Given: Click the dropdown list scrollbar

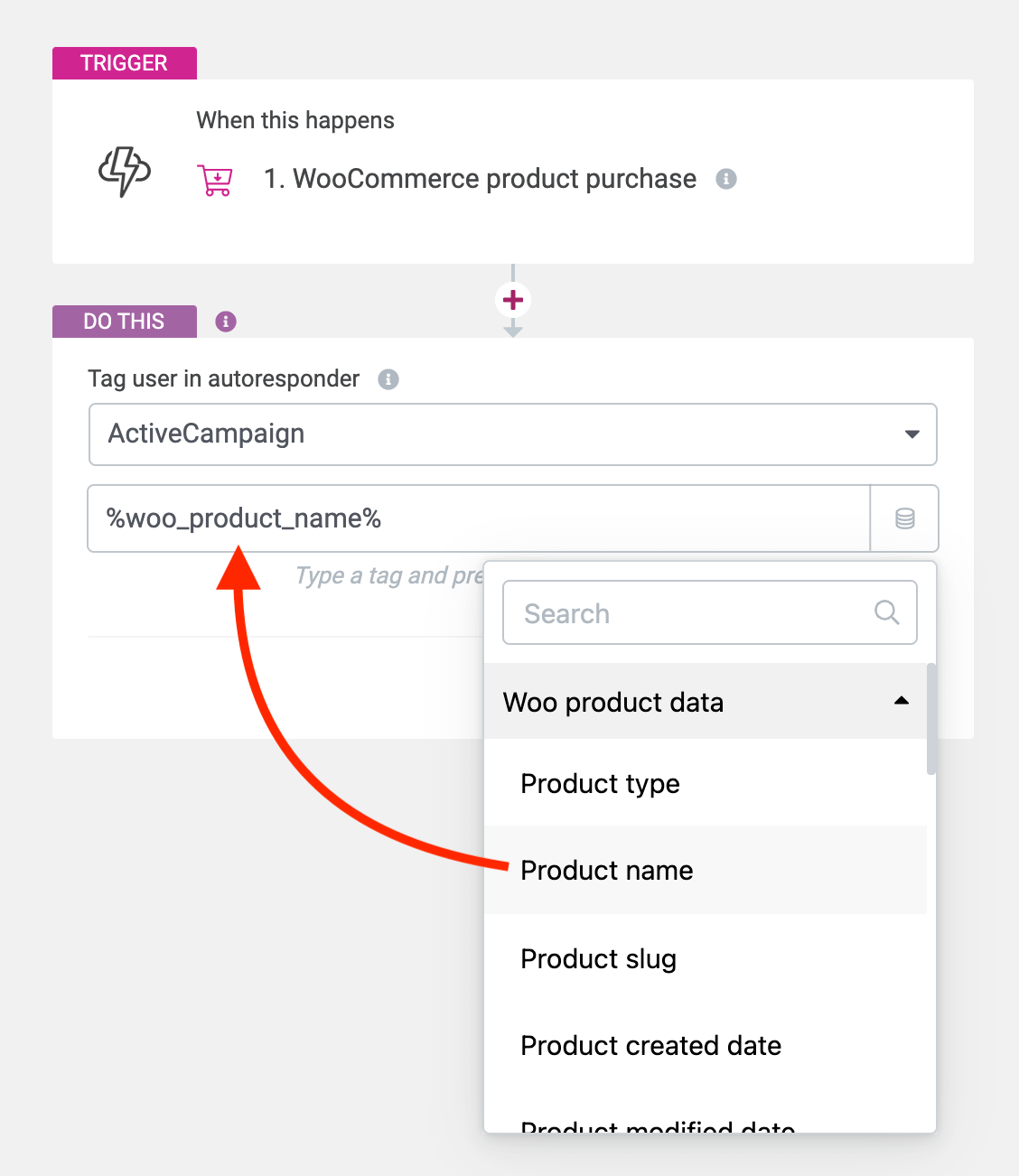Looking at the screenshot, I should pos(930,714).
